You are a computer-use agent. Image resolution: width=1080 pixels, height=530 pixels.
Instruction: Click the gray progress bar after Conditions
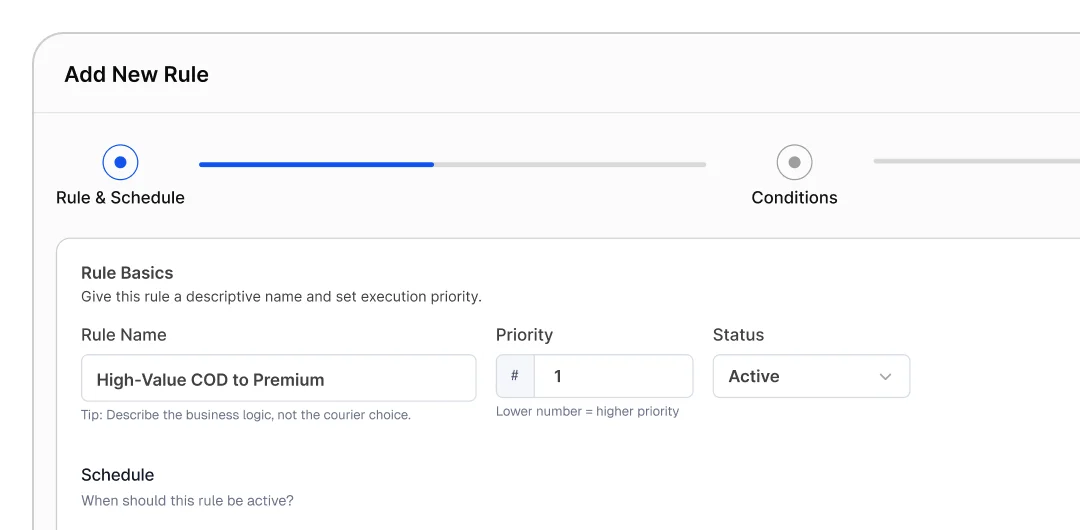(977, 161)
